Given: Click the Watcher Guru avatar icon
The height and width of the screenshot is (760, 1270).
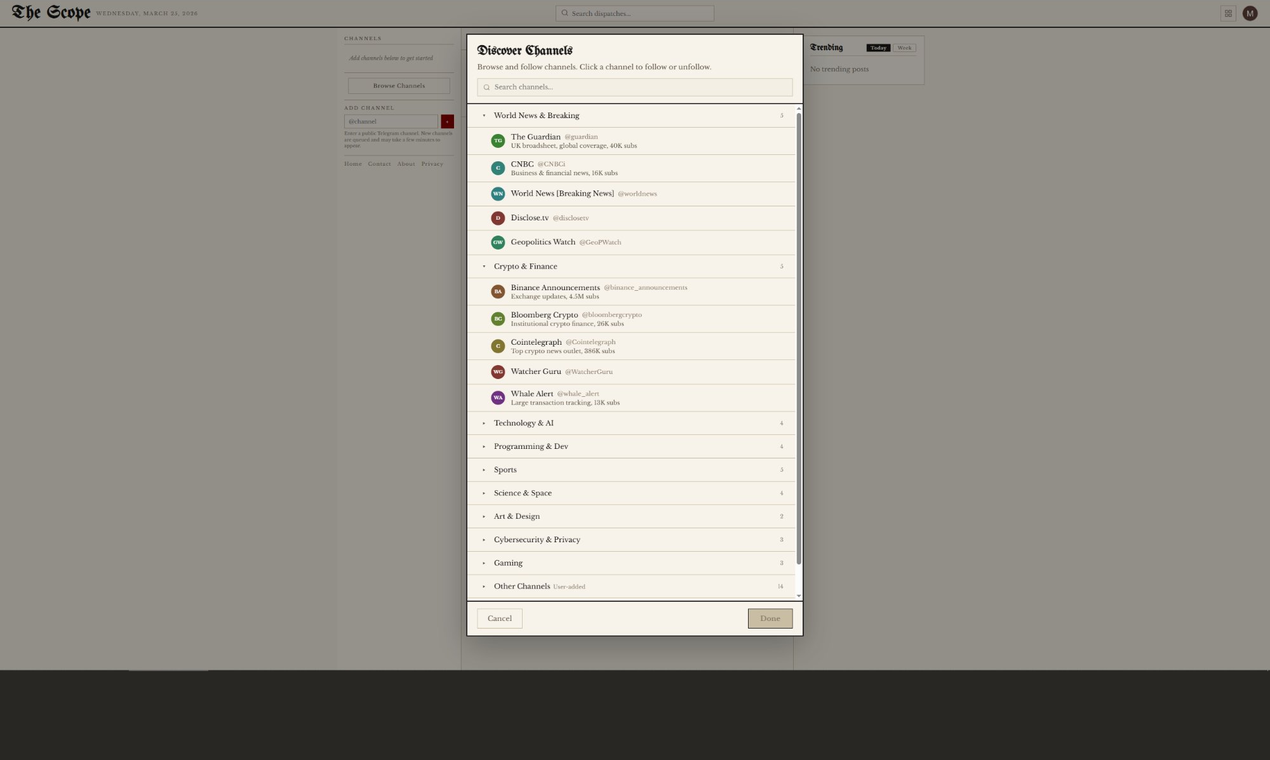Looking at the screenshot, I should [498, 372].
